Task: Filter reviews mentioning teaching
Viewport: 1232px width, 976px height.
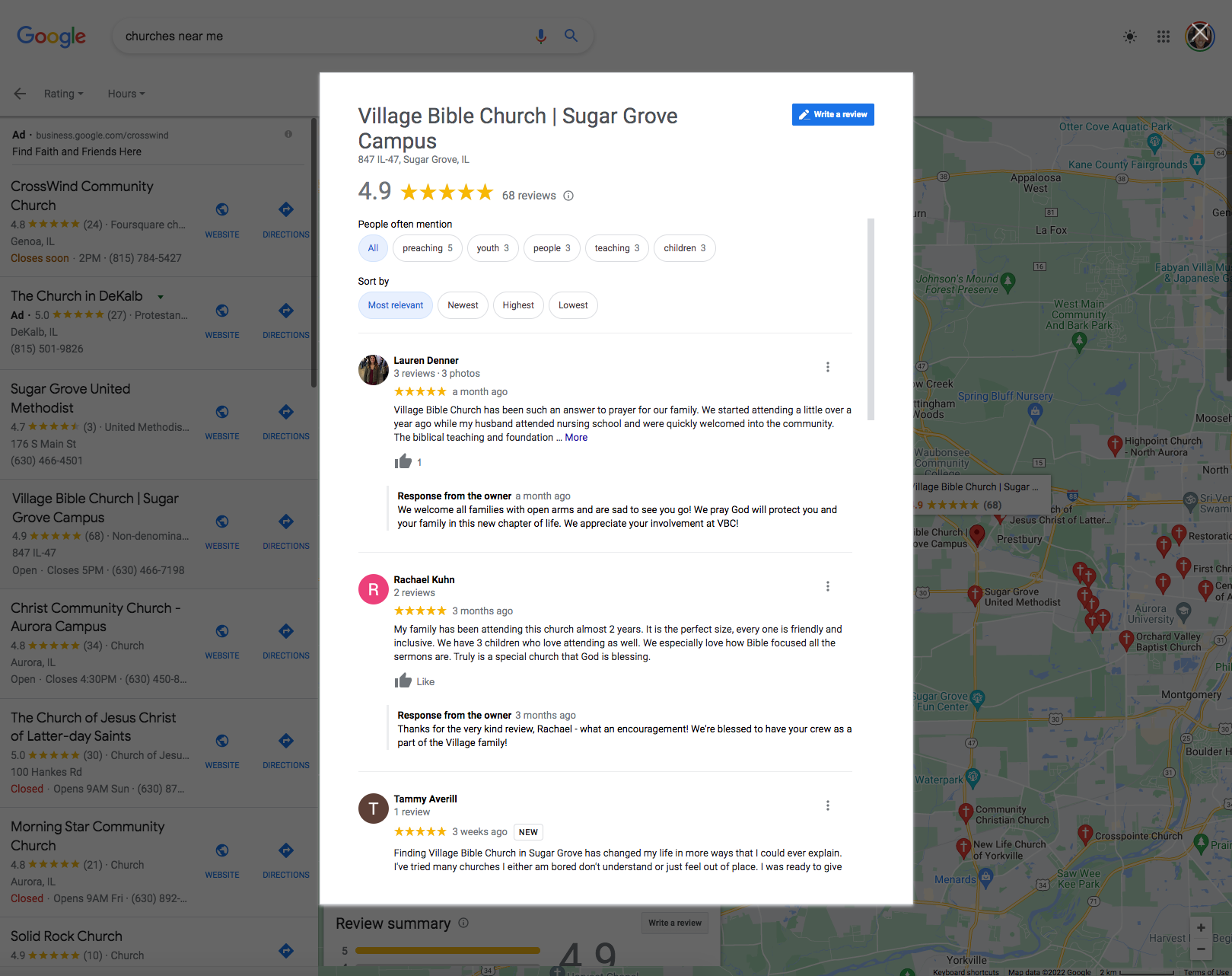Action: click(x=617, y=248)
